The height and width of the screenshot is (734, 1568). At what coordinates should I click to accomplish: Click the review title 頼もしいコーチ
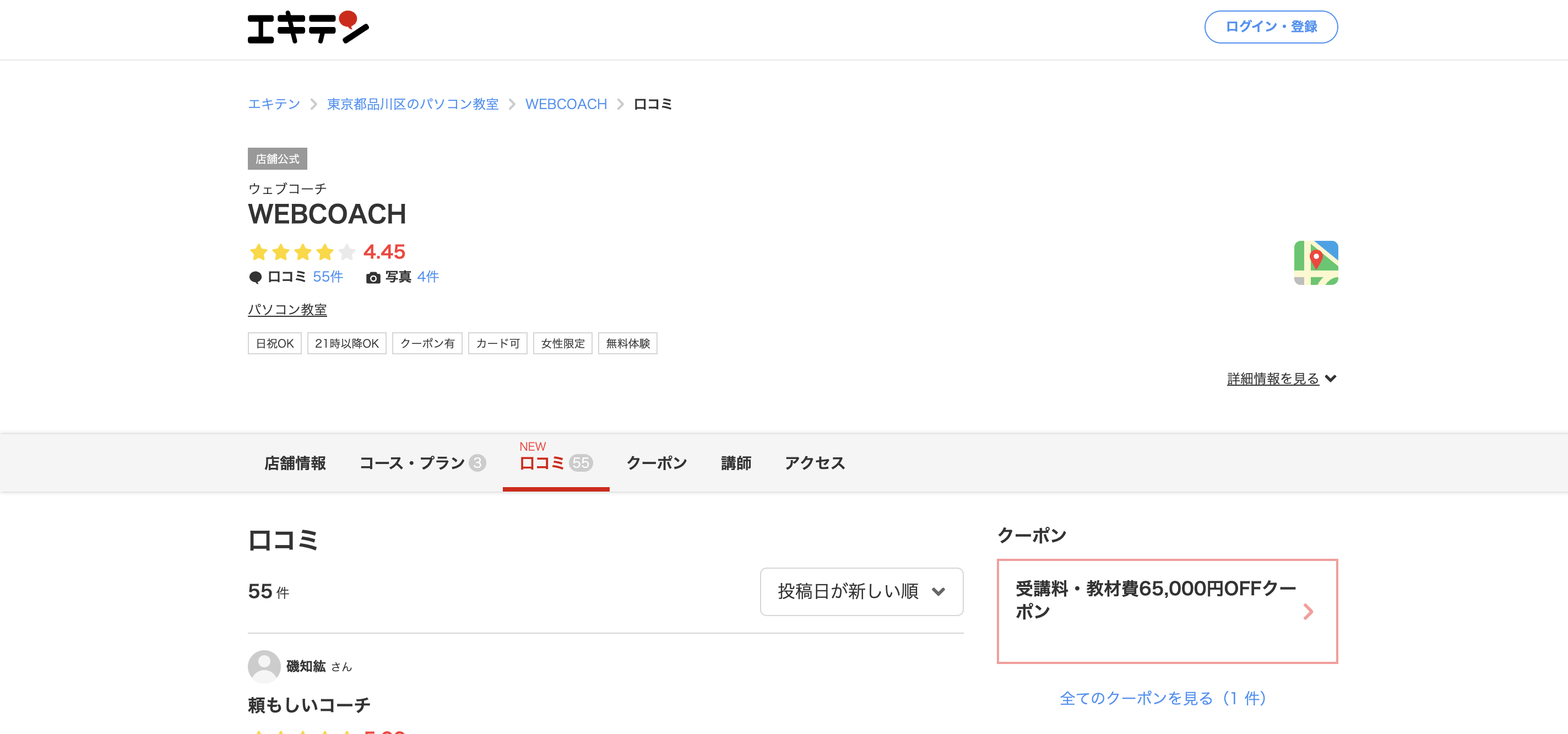point(309,705)
